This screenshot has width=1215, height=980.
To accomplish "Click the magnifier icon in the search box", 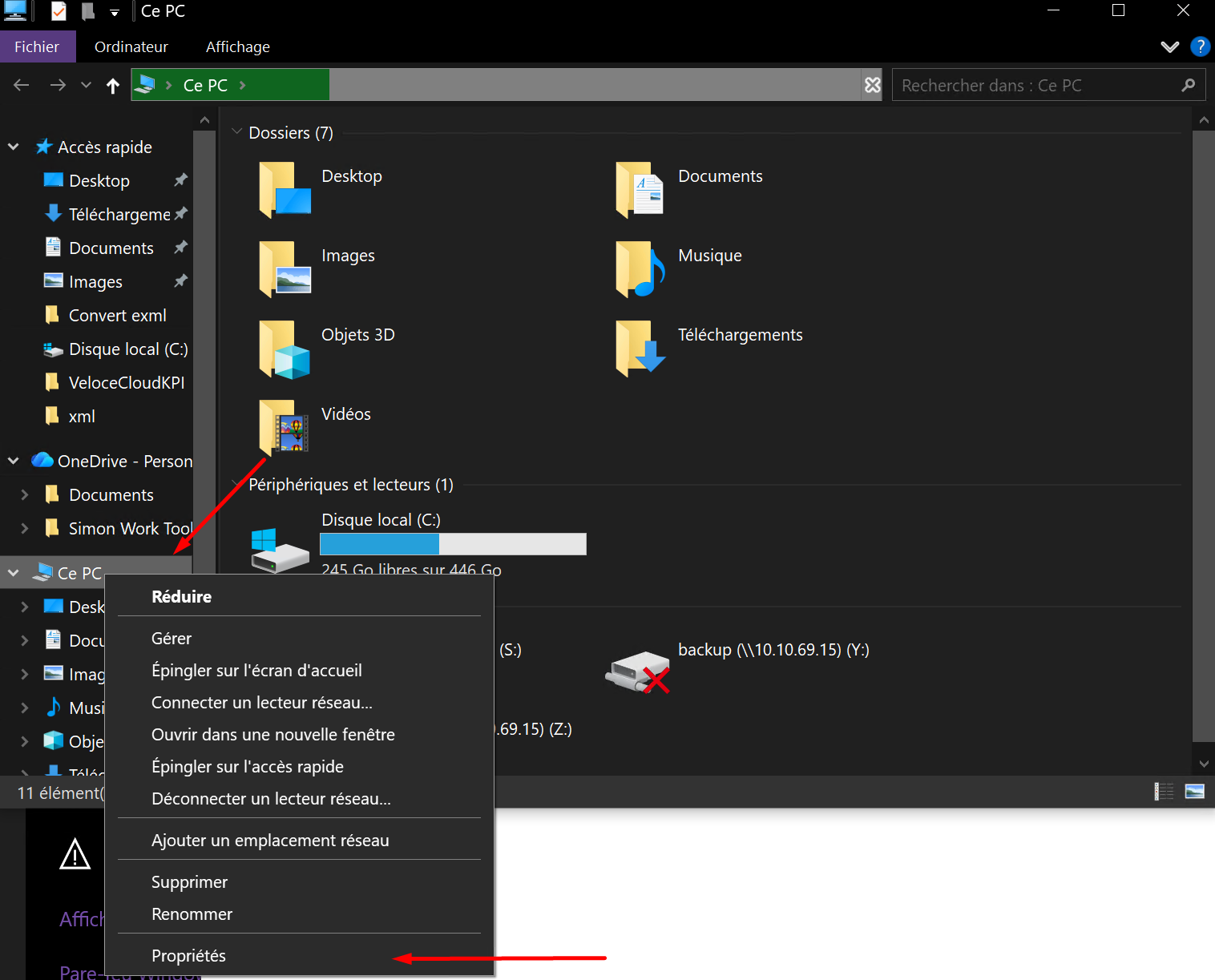I will tap(1189, 85).
